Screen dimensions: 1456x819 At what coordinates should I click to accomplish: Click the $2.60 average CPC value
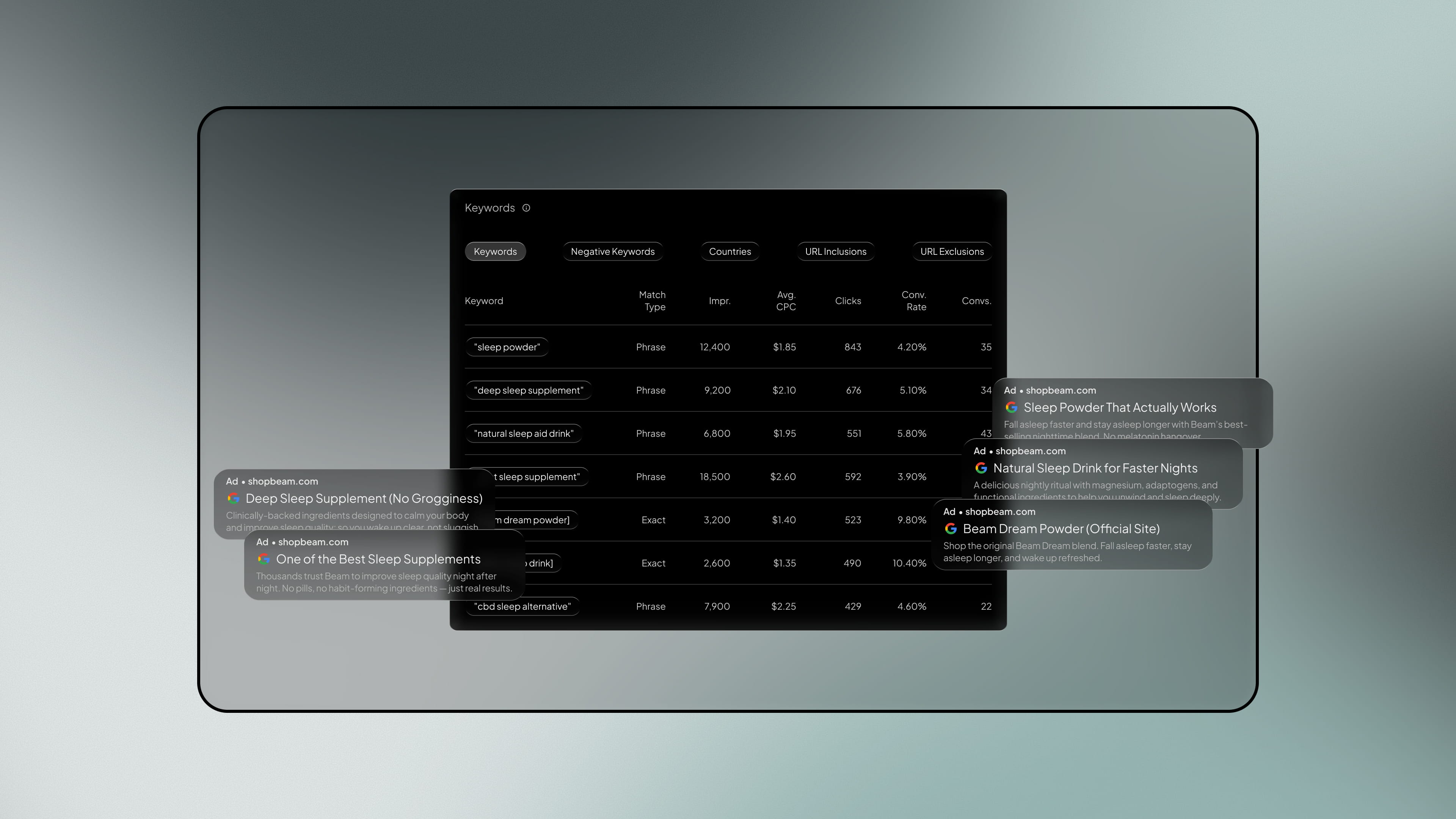coord(783,477)
